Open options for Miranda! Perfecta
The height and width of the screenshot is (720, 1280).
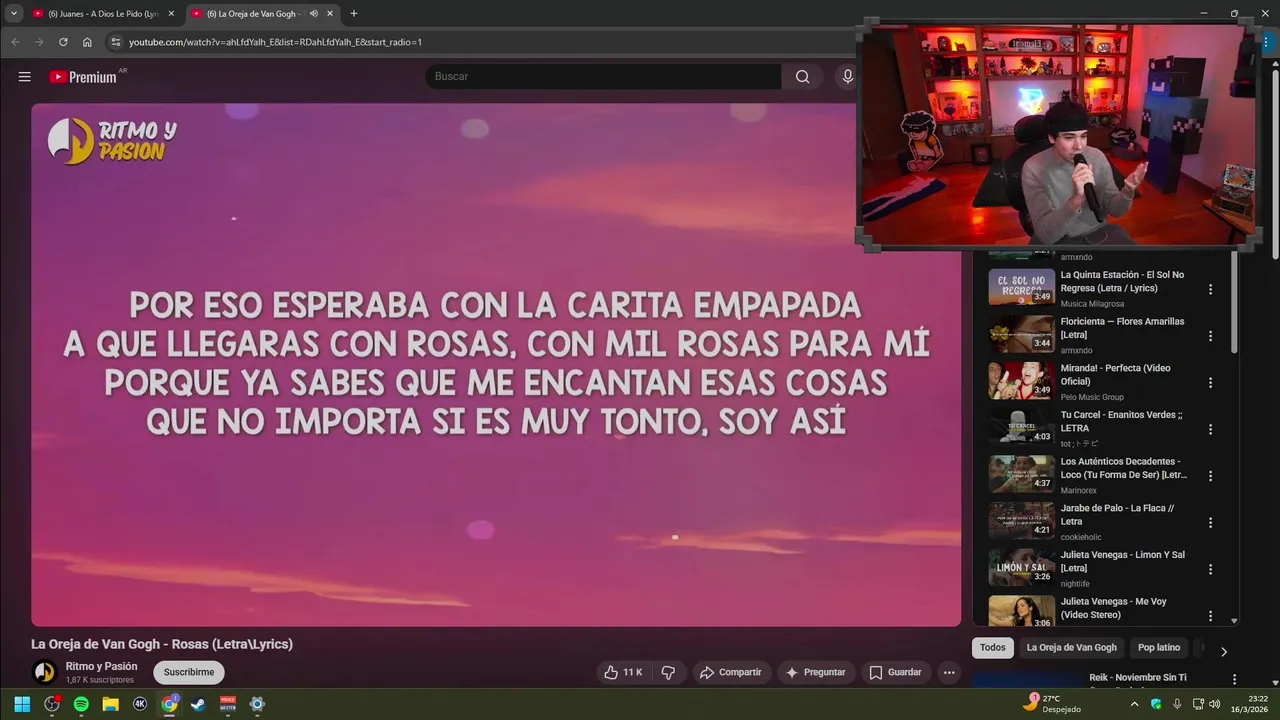pyautogui.click(x=1210, y=382)
